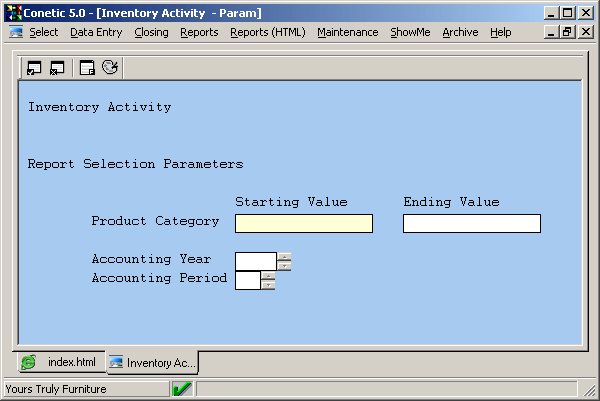Open the Data Entry menu

tap(96, 32)
